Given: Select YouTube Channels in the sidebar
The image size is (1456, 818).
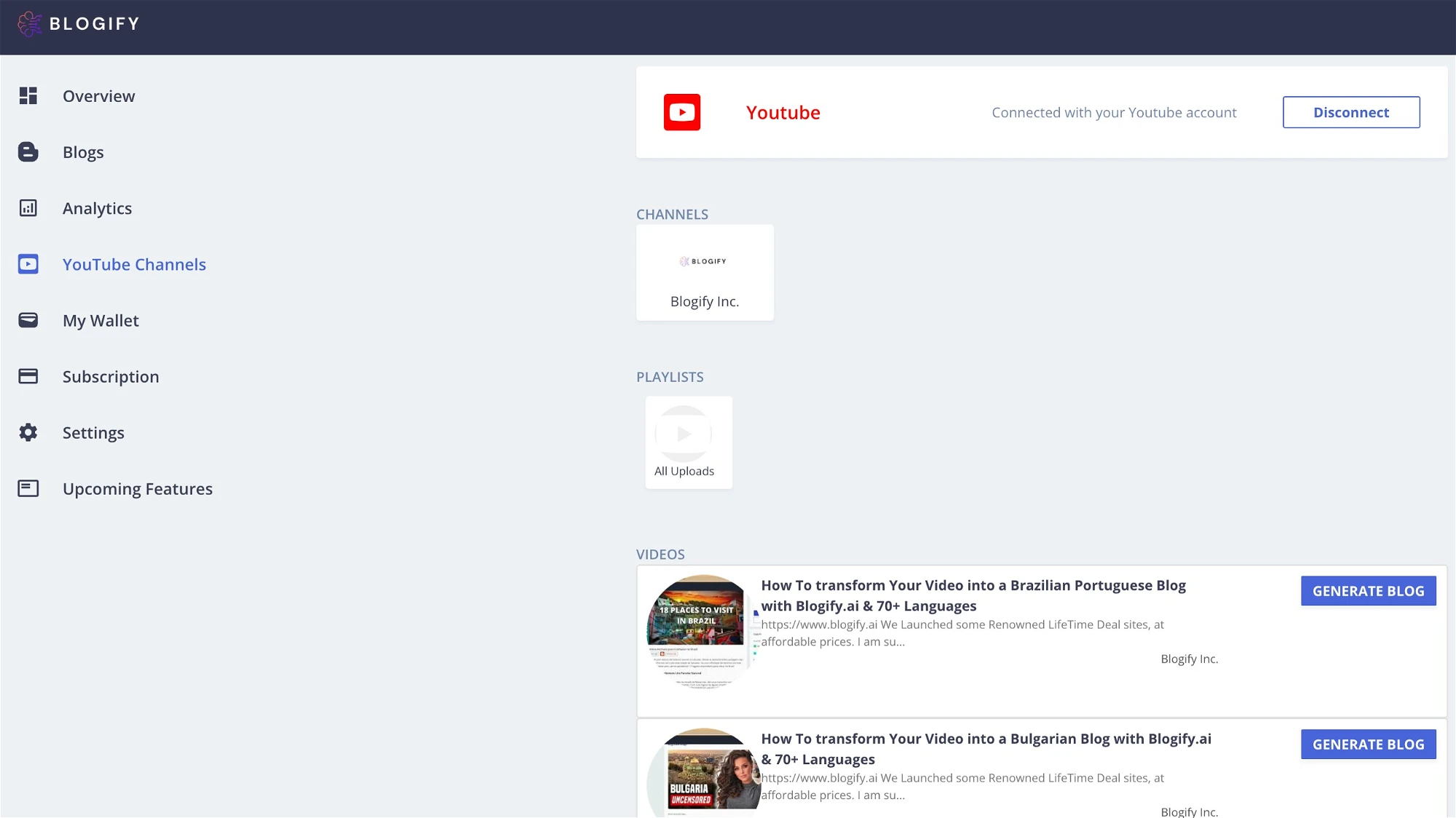Looking at the screenshot, I should [x=135, y=264].
